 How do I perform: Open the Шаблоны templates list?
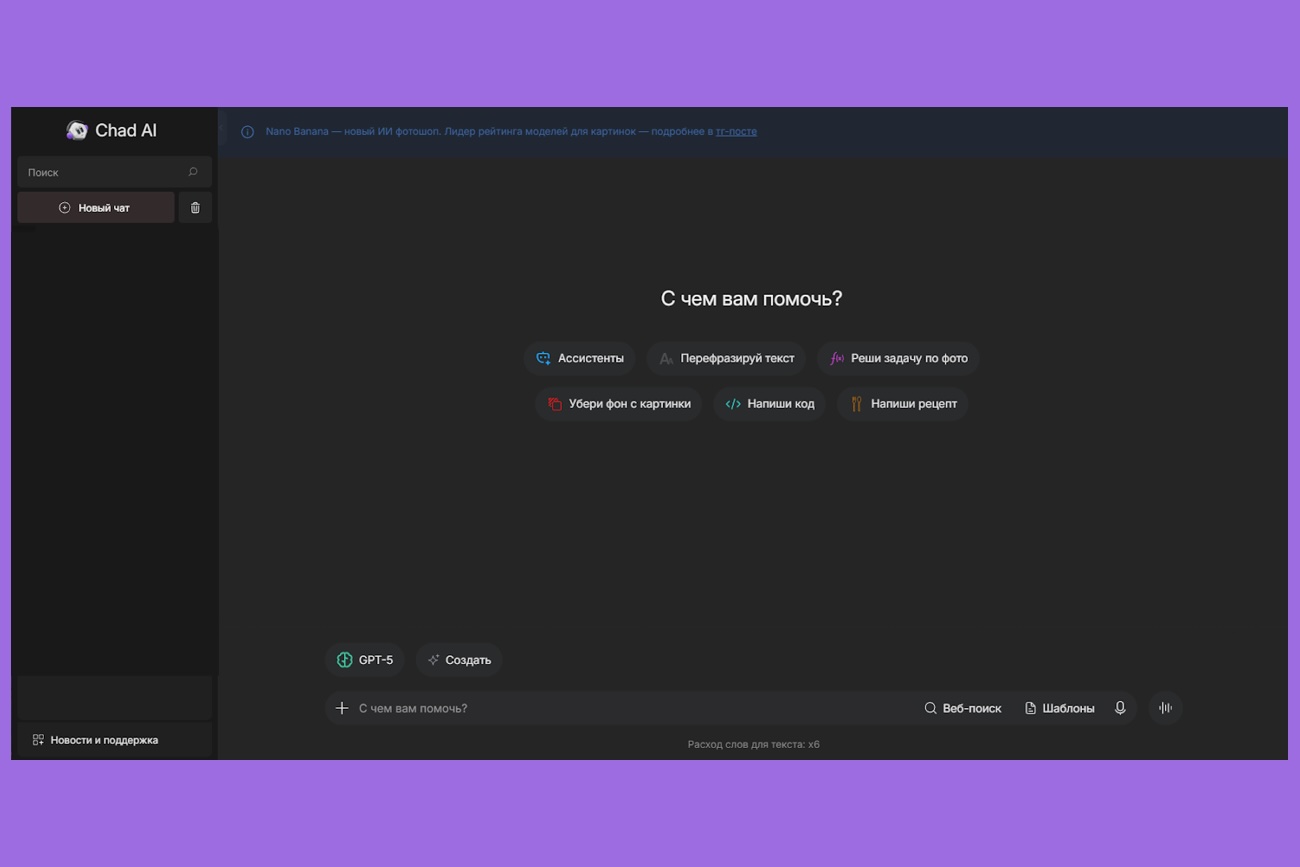click(x=1059, y=708)
